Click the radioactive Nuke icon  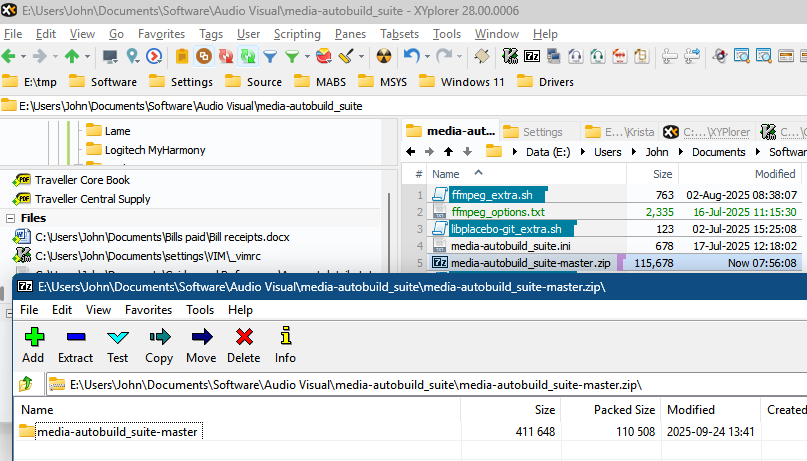pos(384,56)
